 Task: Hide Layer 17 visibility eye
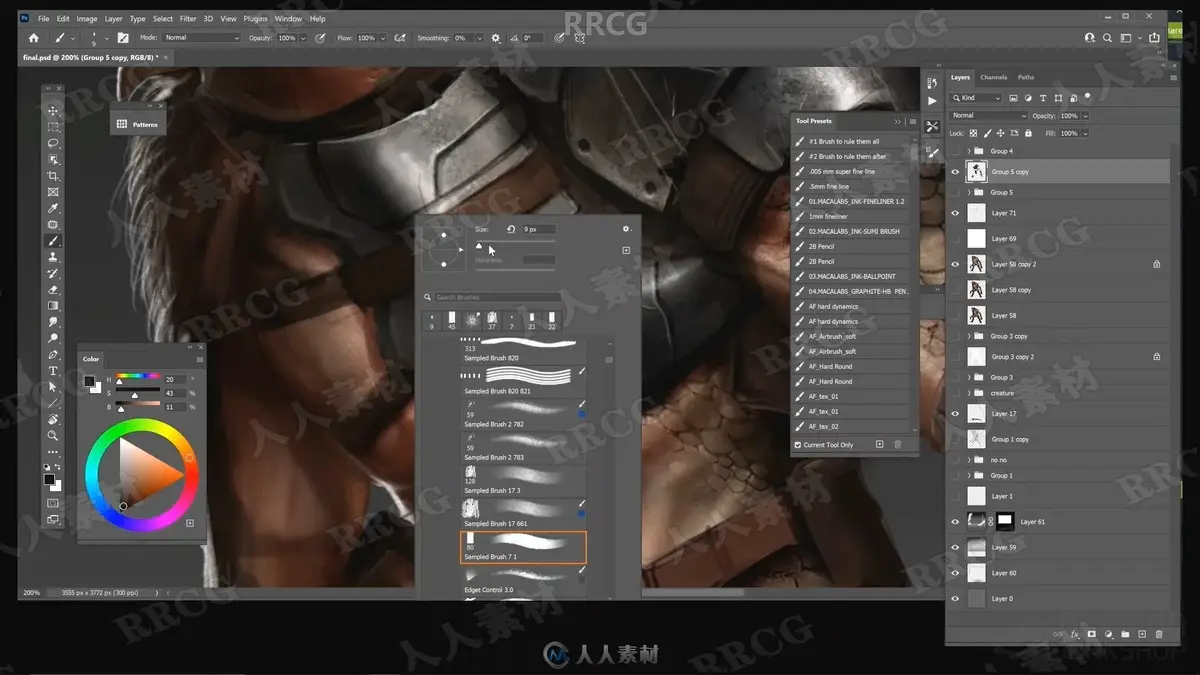[x=955, y=414]
